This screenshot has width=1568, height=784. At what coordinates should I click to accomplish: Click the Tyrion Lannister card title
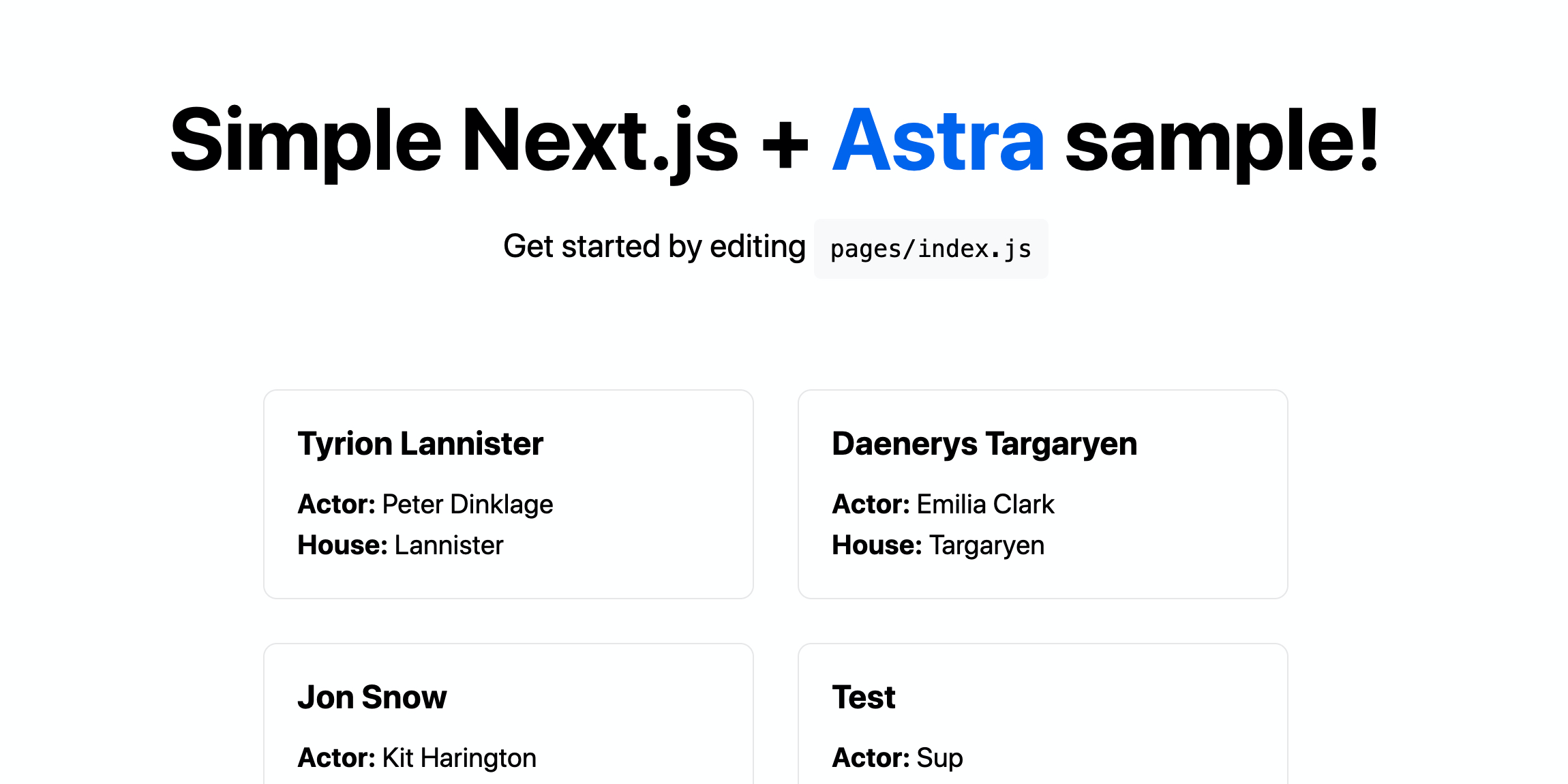coord(420,444)
